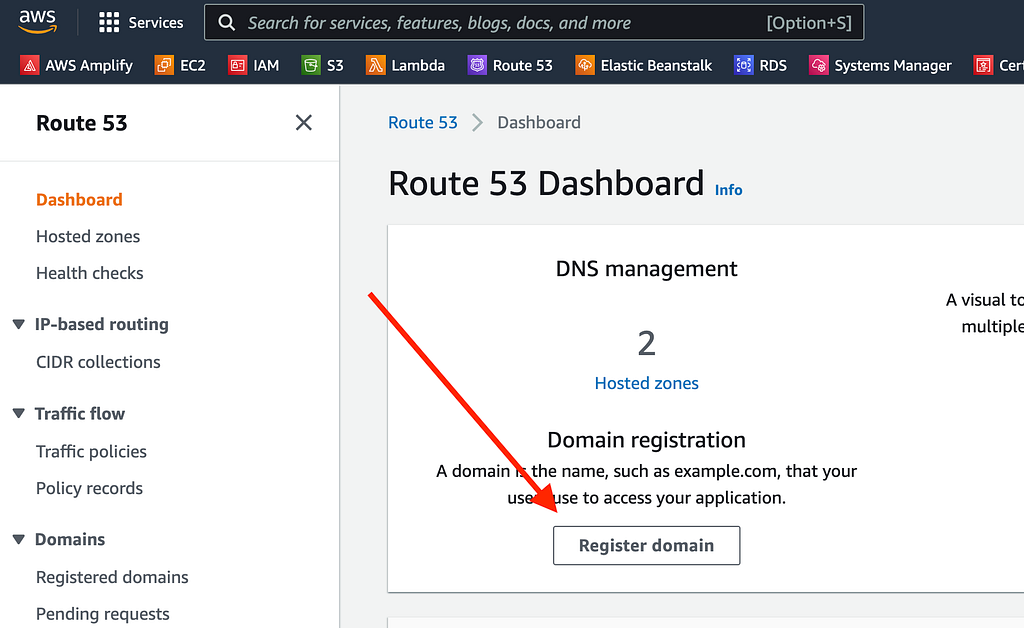The image size is (1024, 628).
Task: Click the Lambda shortcut icon
Action: (376, 65)
